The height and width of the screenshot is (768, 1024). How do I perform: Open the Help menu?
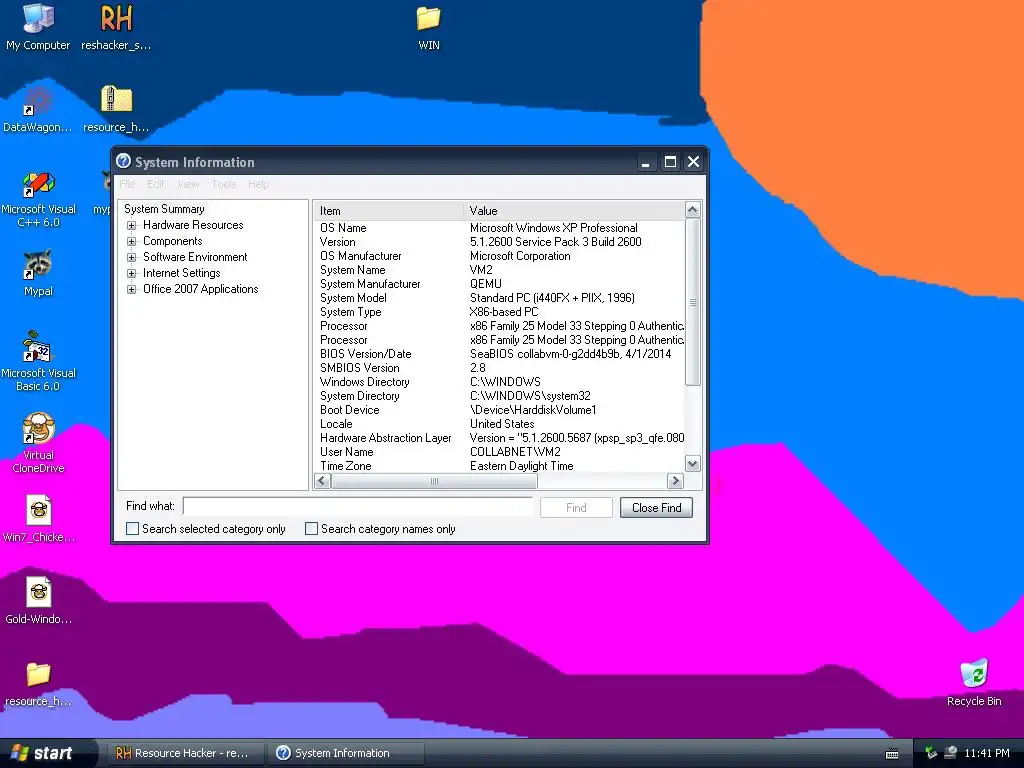pyautogui.click(x=258, y=184)
